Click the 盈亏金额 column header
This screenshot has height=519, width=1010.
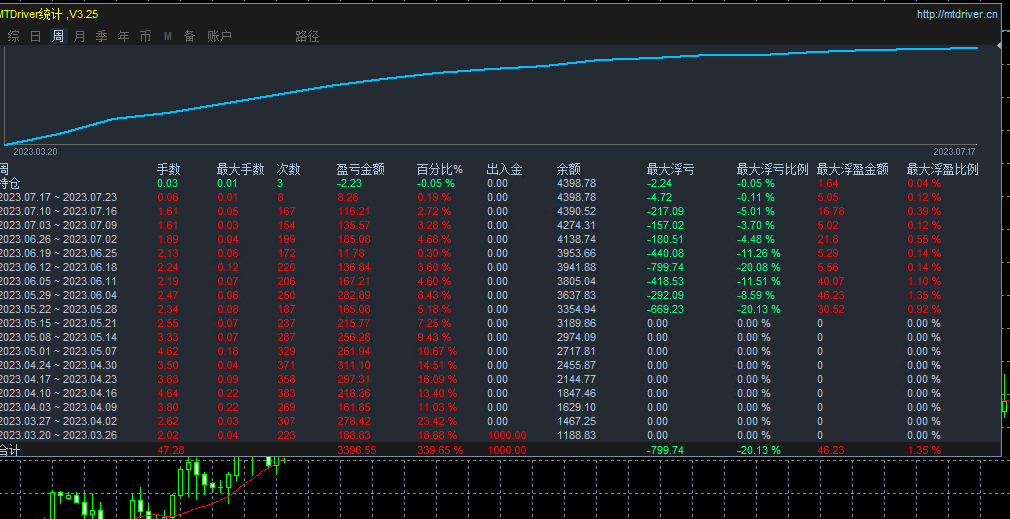(361, 169)
